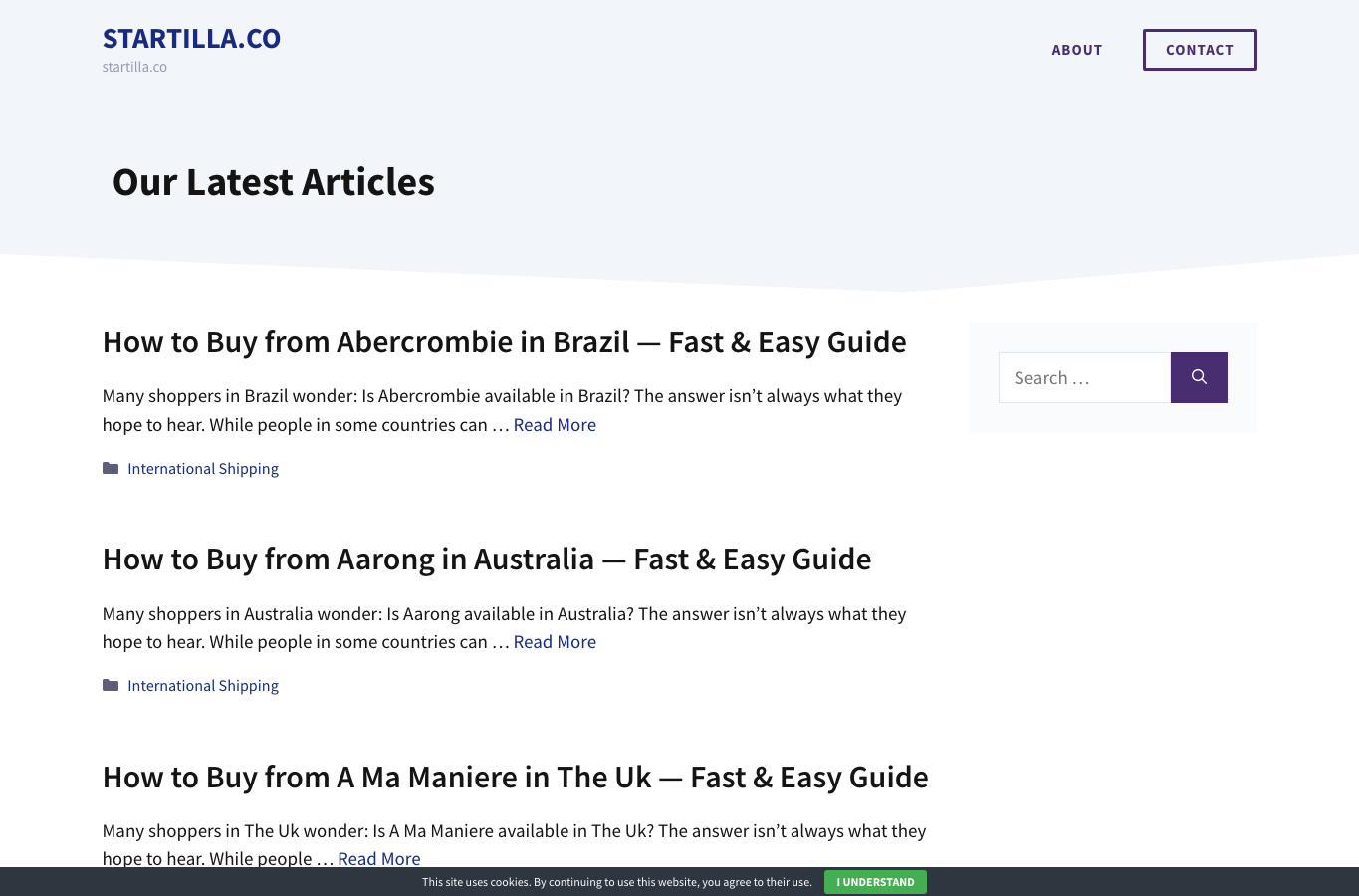Screen dimensions: 1359x896
Task: Read More of the Aarong article
Action: tap(555, 642)
